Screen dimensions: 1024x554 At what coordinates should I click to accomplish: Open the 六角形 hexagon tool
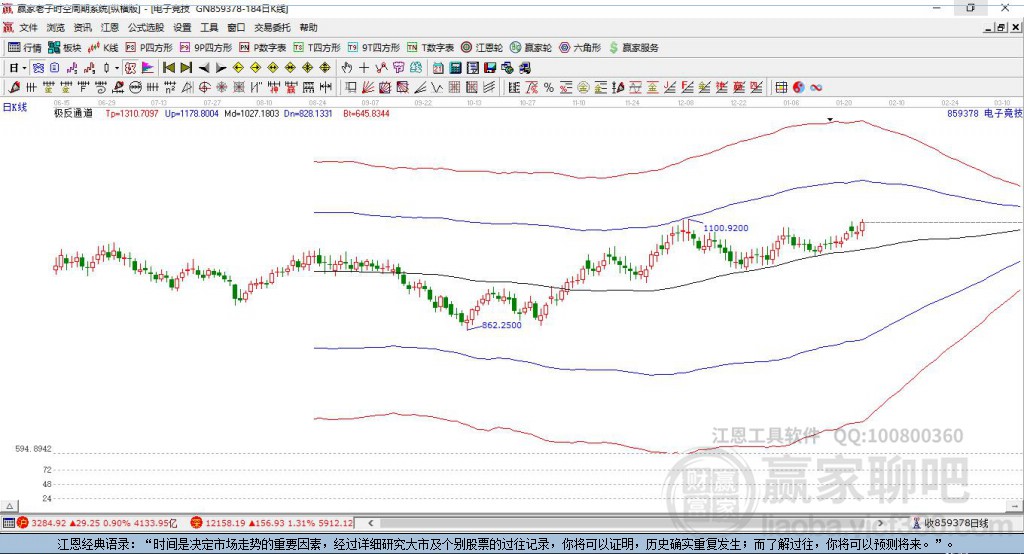(580, 48)
